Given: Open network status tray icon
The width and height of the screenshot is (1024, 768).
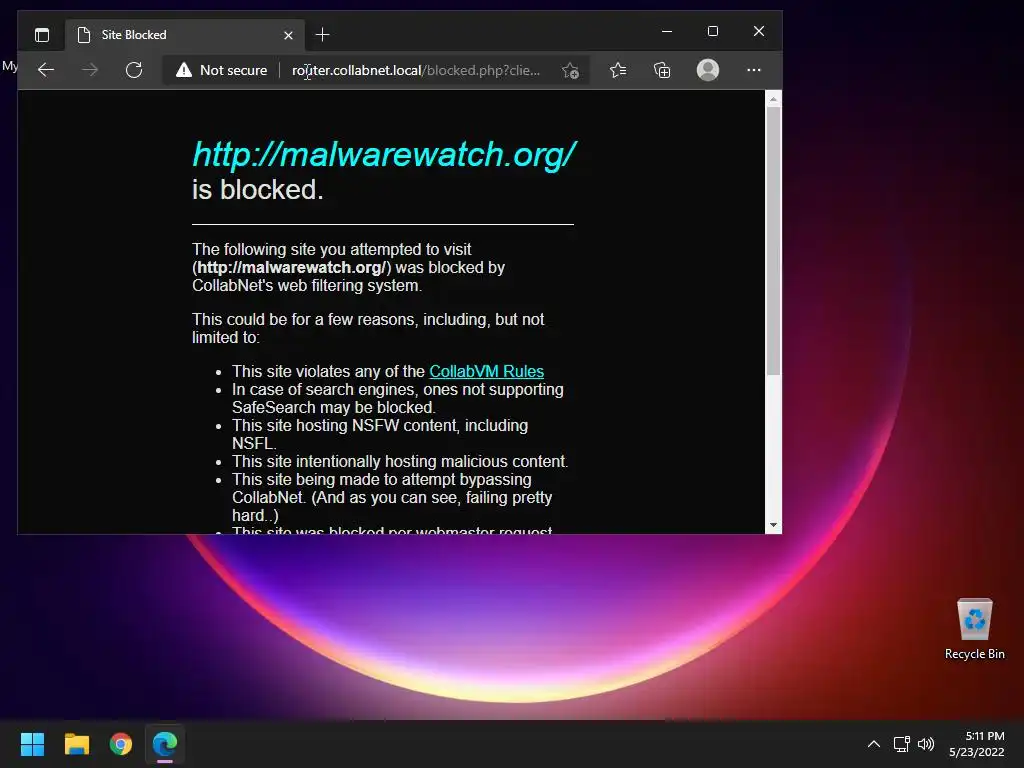Looking at the screenshot, I should pyautogui.click(x=902, y=744).
